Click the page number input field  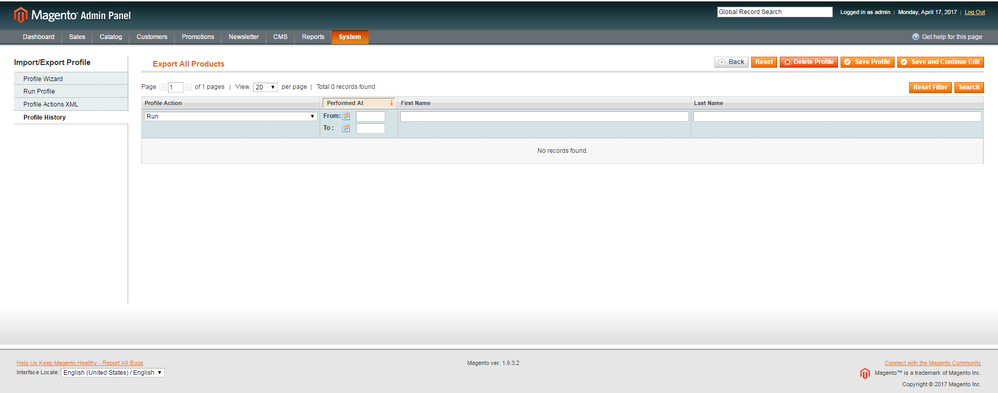coord(176,87)
